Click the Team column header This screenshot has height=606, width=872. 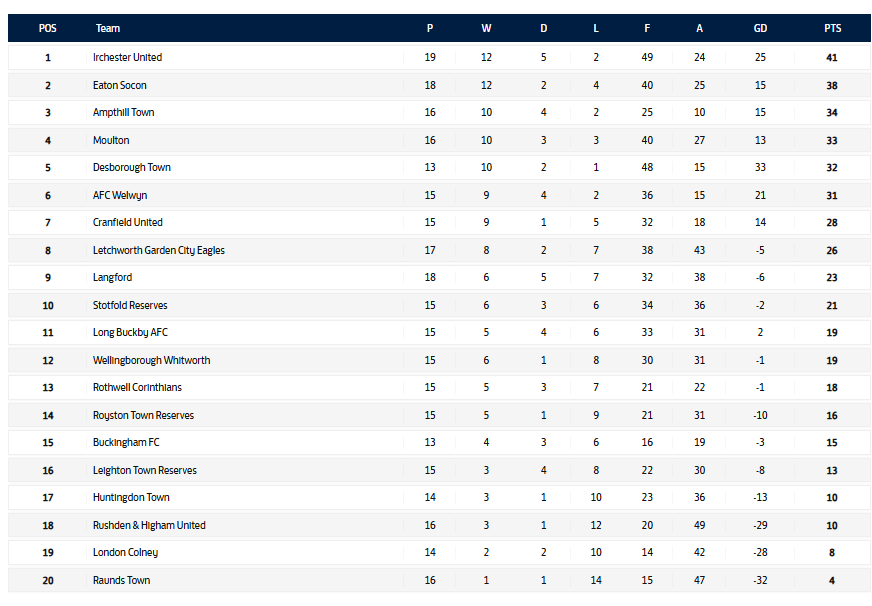(x=108, y=28)
